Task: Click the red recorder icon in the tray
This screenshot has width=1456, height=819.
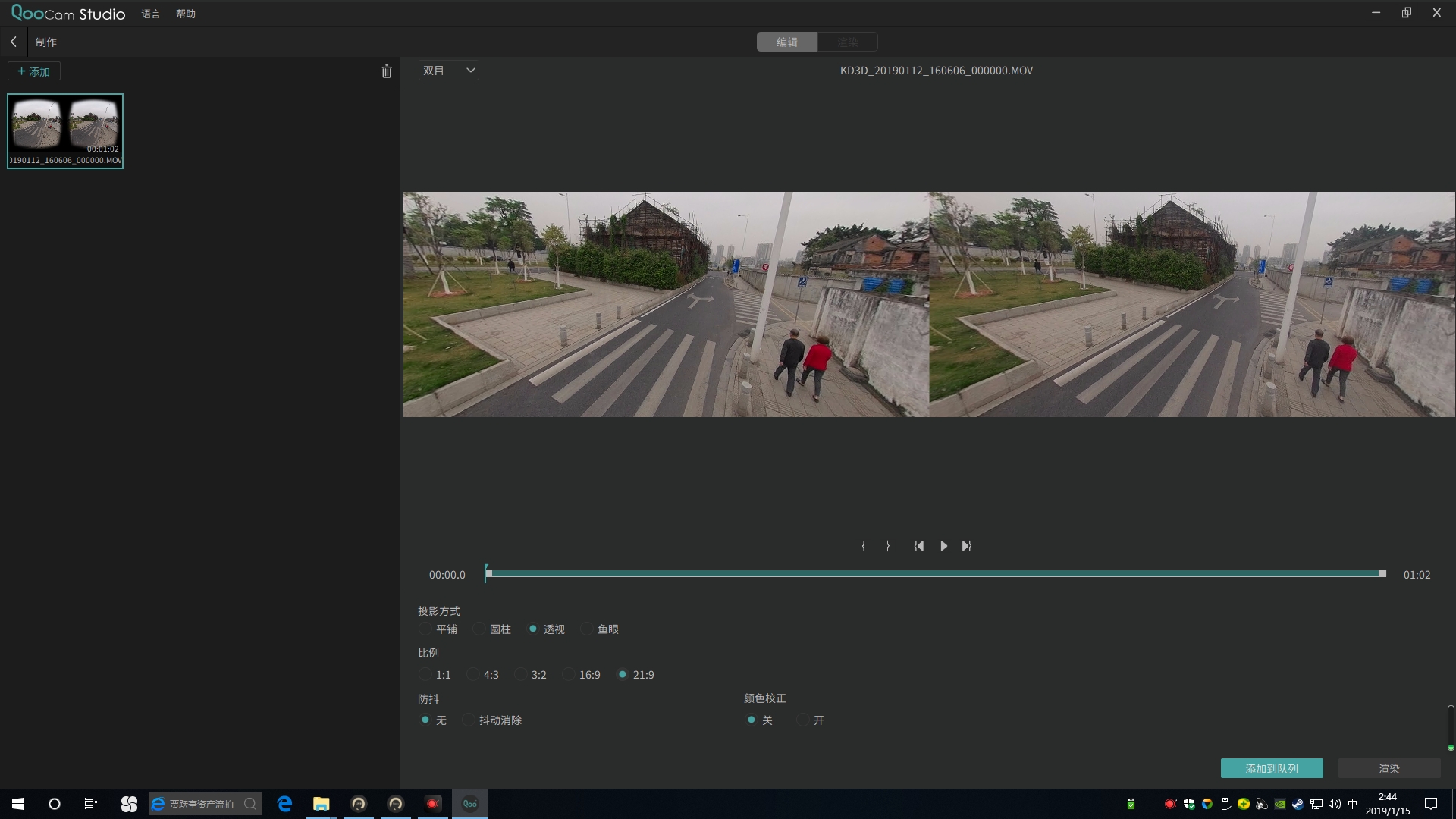Action: click(x=1170, y=804)
